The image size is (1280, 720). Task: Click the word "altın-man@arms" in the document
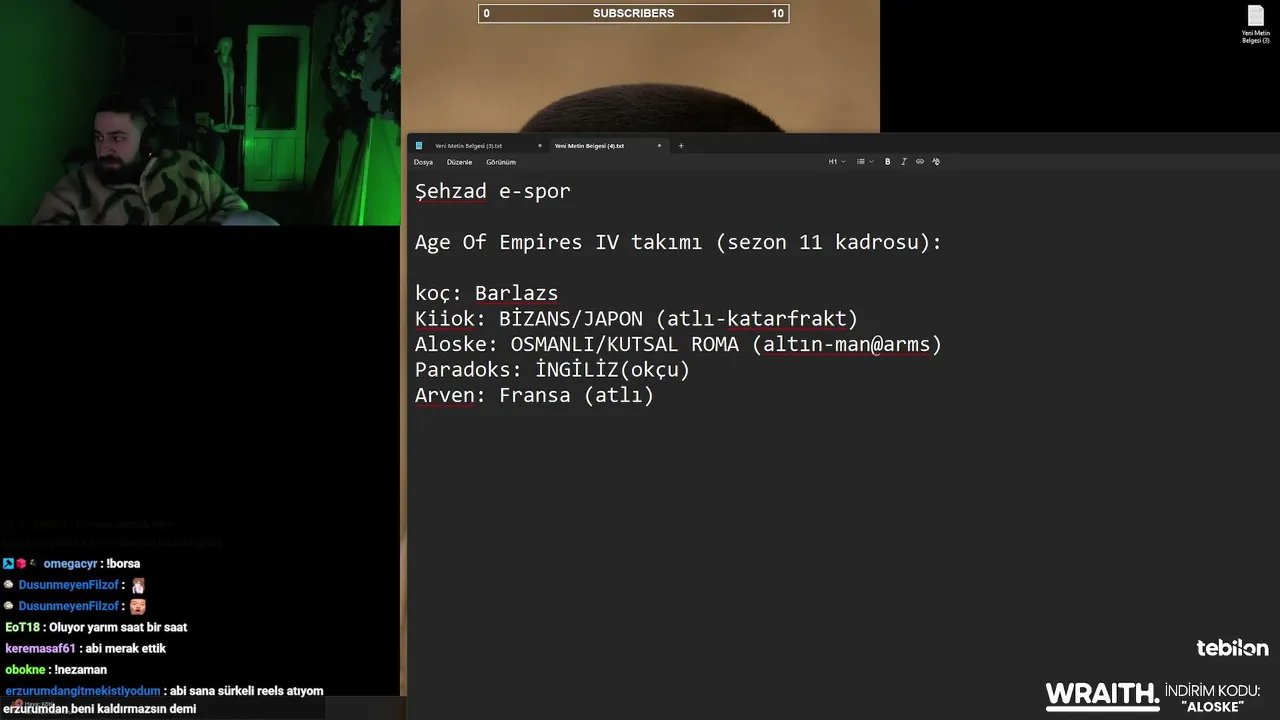pyautogui.click(x=846, y=345)
